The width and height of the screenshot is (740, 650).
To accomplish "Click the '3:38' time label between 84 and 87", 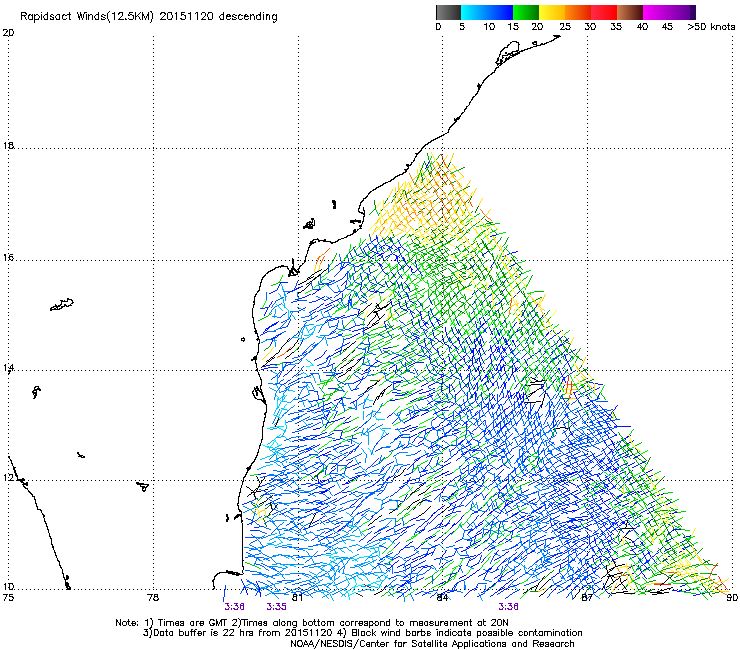I will 508,607.
